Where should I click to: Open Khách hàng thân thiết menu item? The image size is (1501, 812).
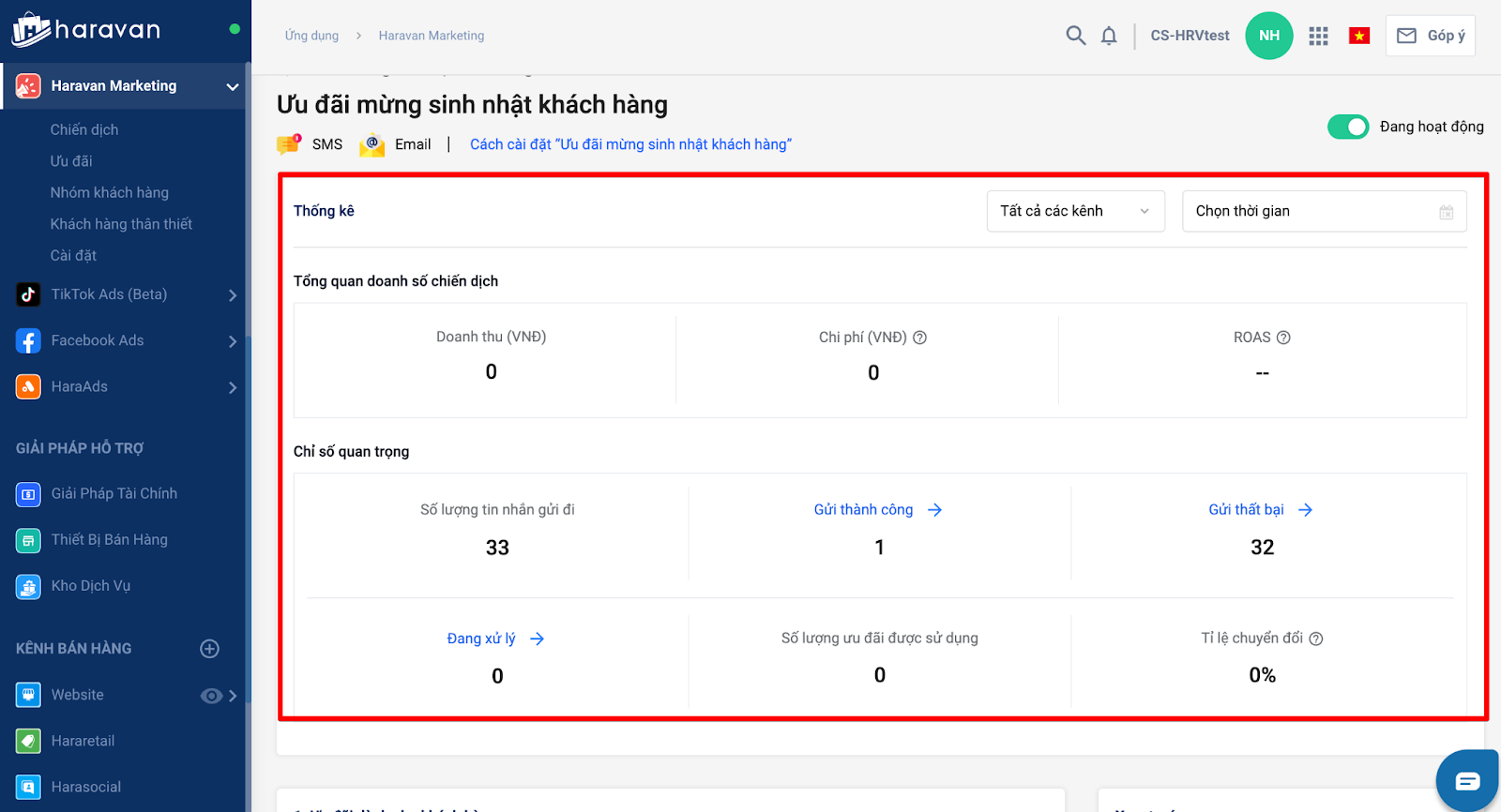click(121, 224)
